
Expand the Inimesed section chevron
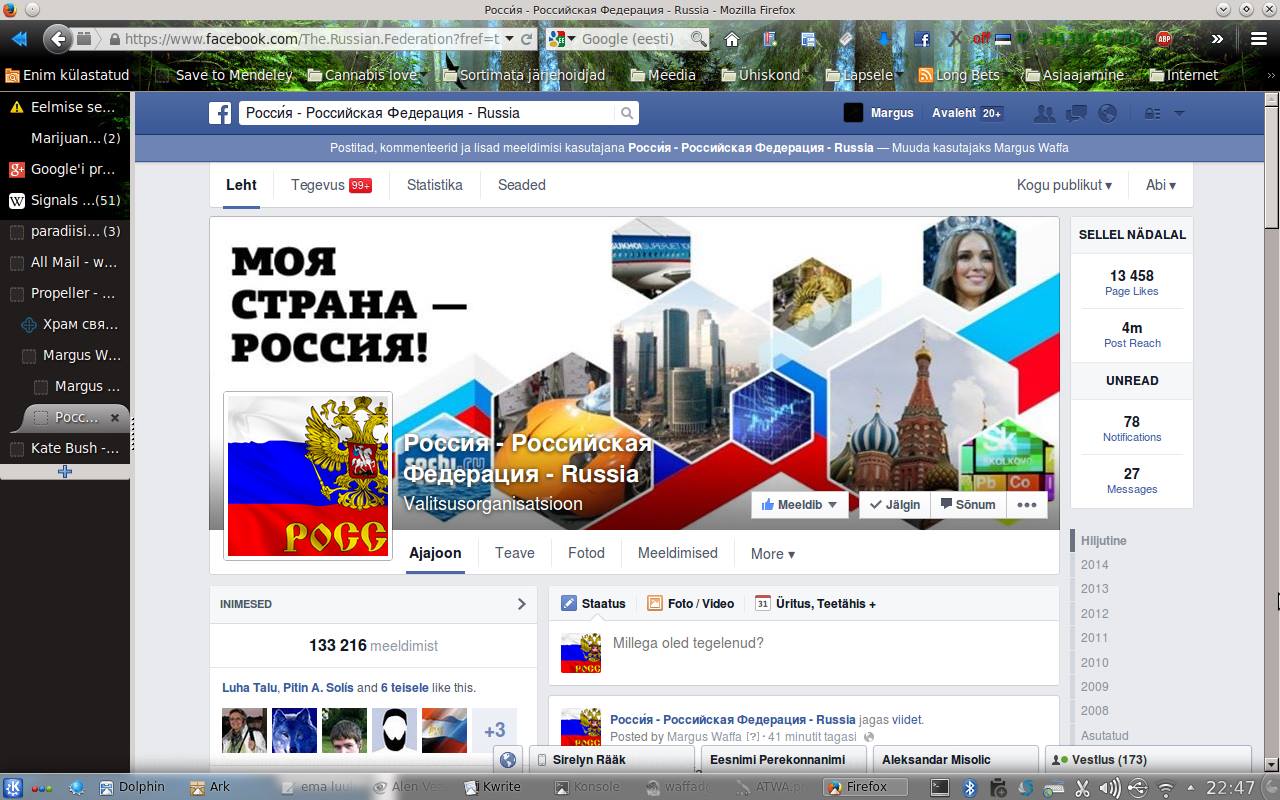[x=521, y=604]
